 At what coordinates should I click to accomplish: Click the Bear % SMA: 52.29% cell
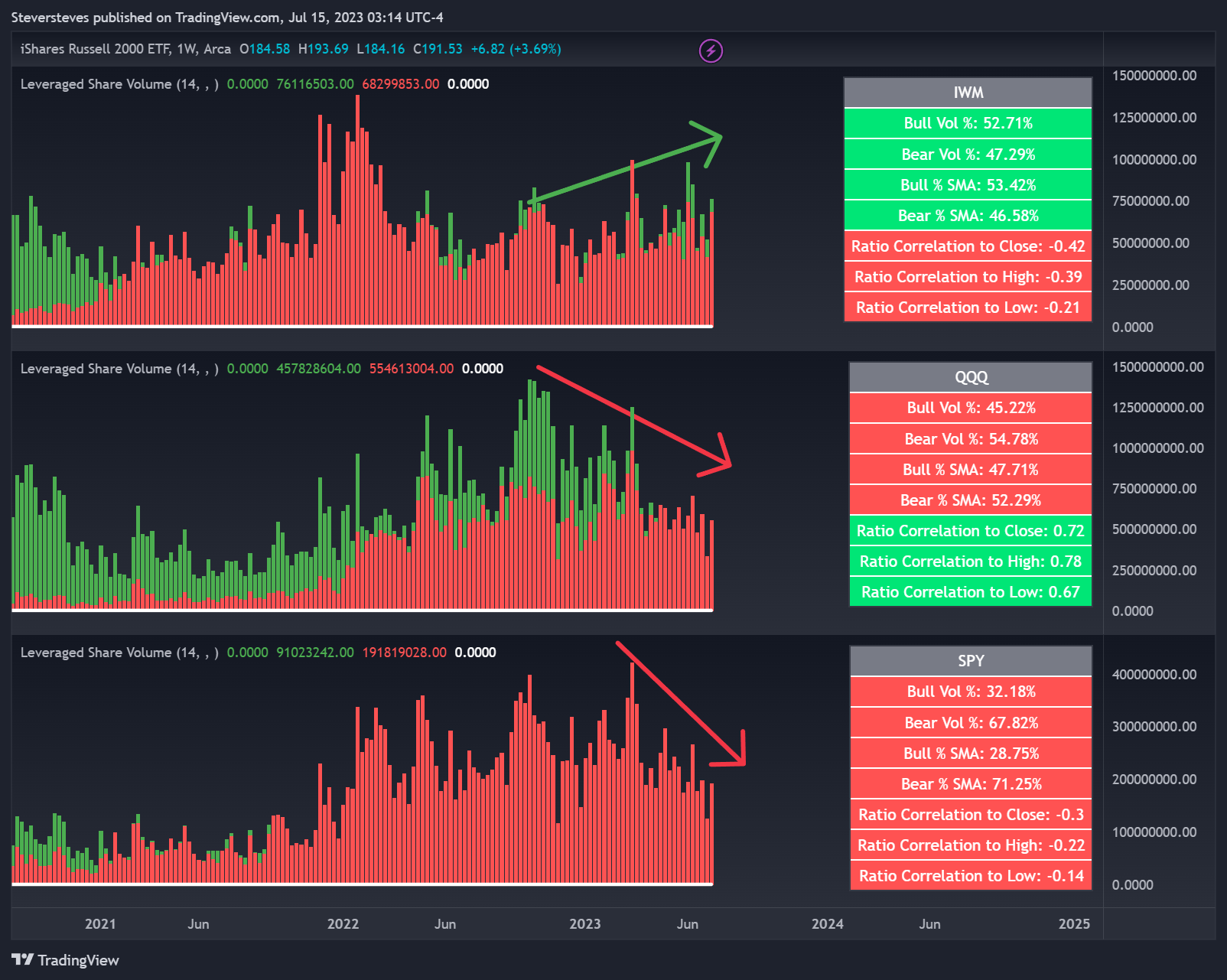(x=971, y=500)
